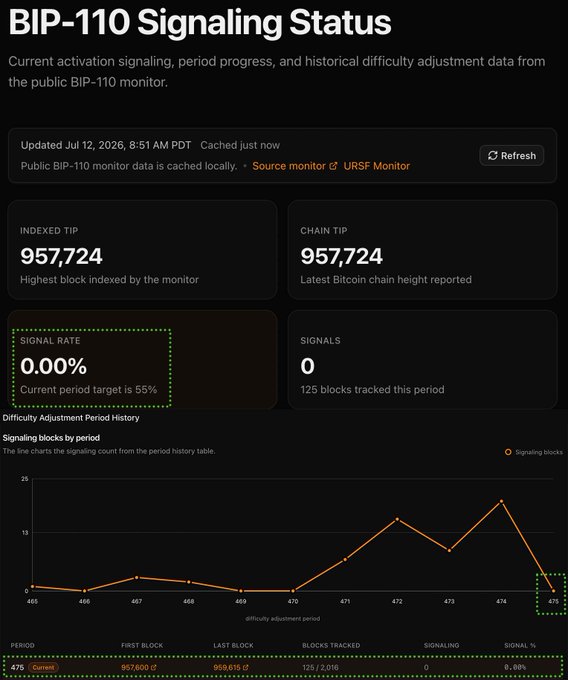
Task: Click the period 470 data point on chart
Action: [293, 591]
